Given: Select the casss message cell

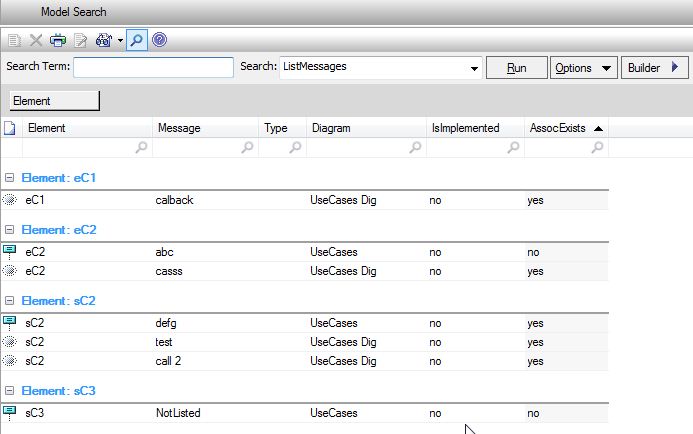Looking at the screenshot, I should (169, 271).
